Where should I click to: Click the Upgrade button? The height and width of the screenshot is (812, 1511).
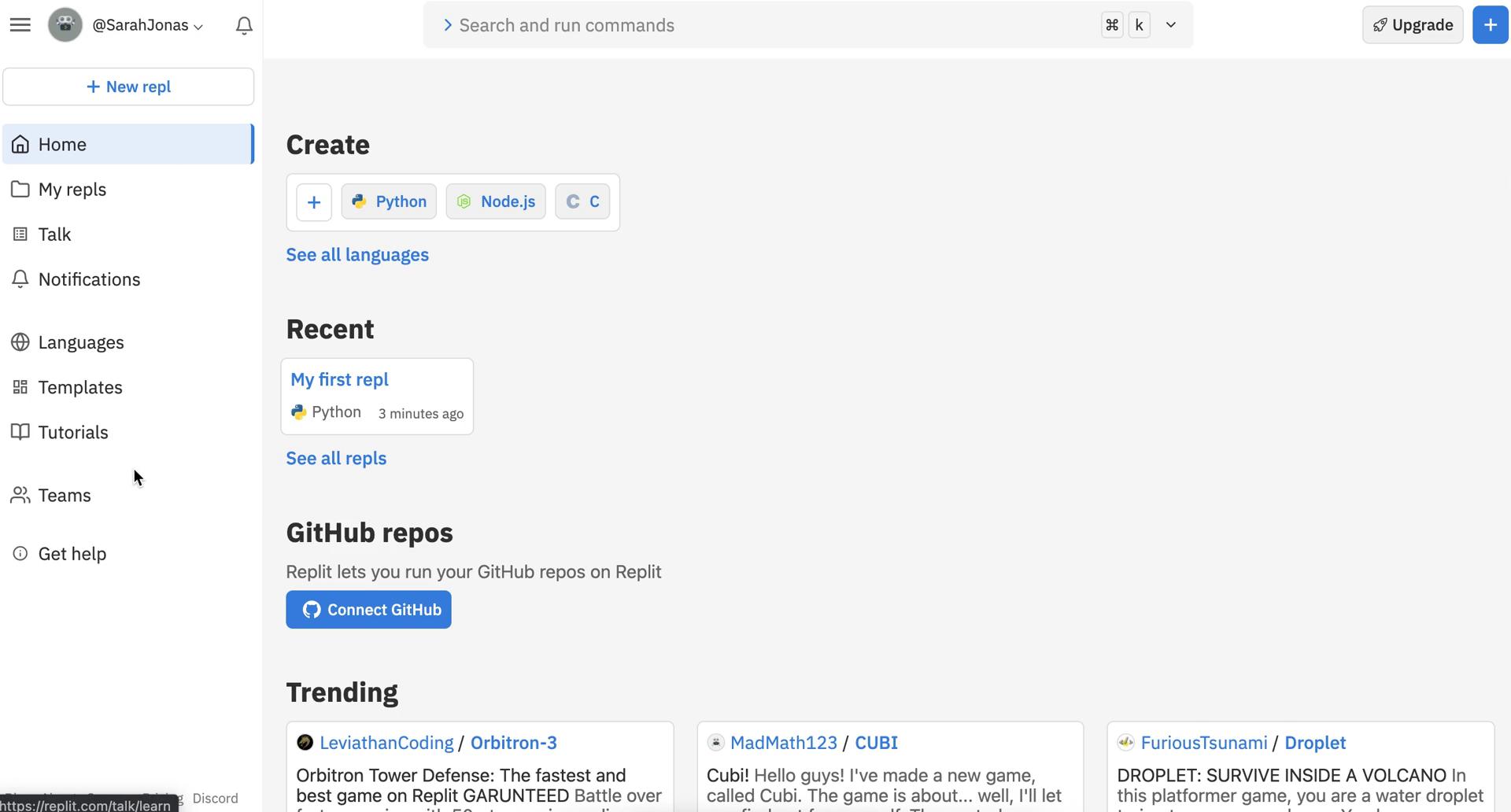point(1412,24)
